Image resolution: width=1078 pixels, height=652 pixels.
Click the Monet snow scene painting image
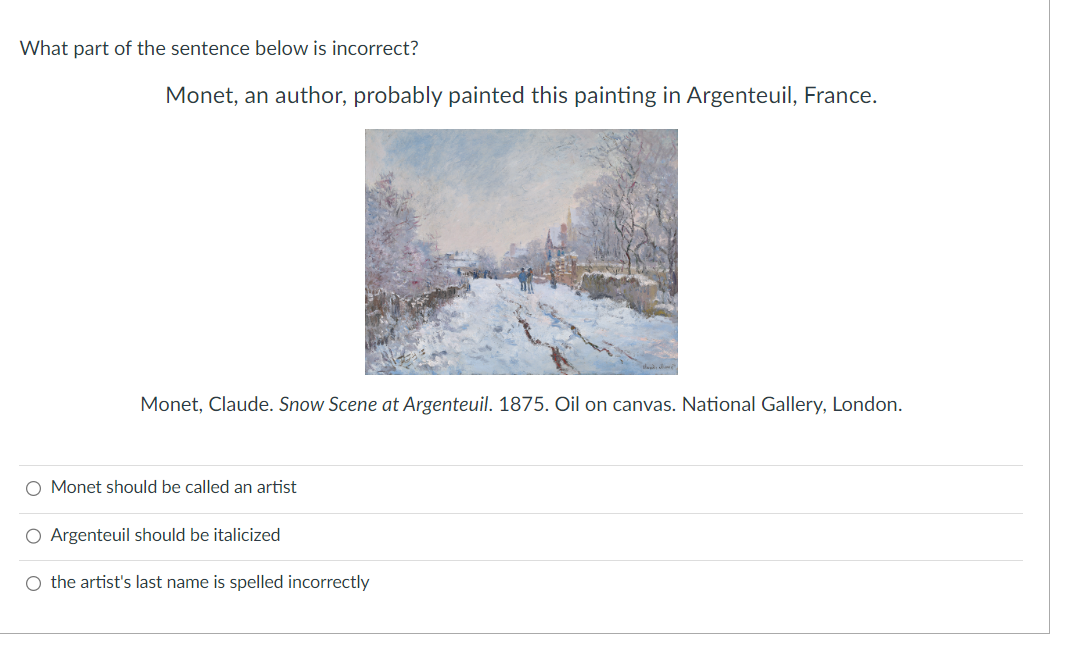pyautogui.click(x=521, y=252)
